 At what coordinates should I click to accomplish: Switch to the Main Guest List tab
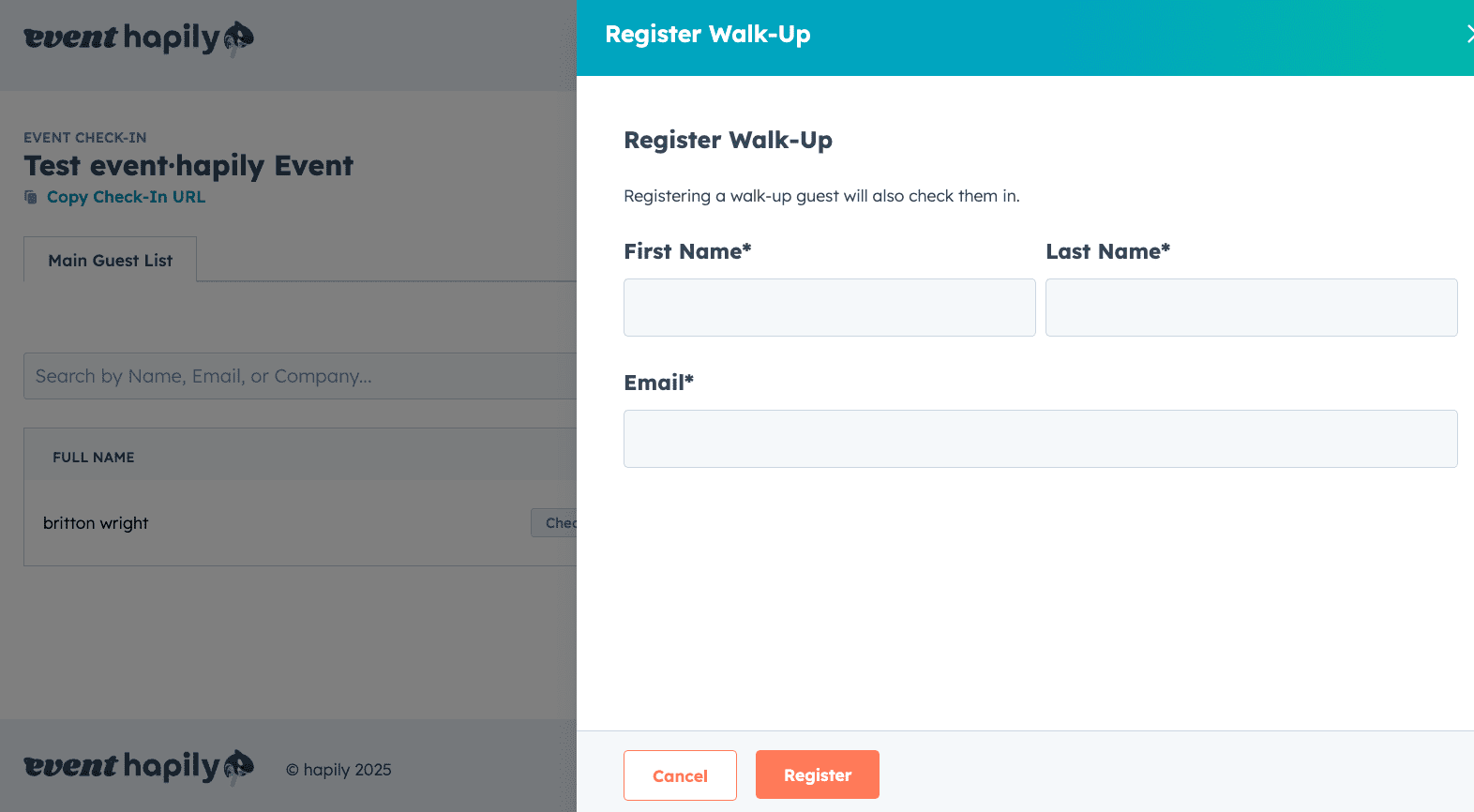(x=111, y=261)
